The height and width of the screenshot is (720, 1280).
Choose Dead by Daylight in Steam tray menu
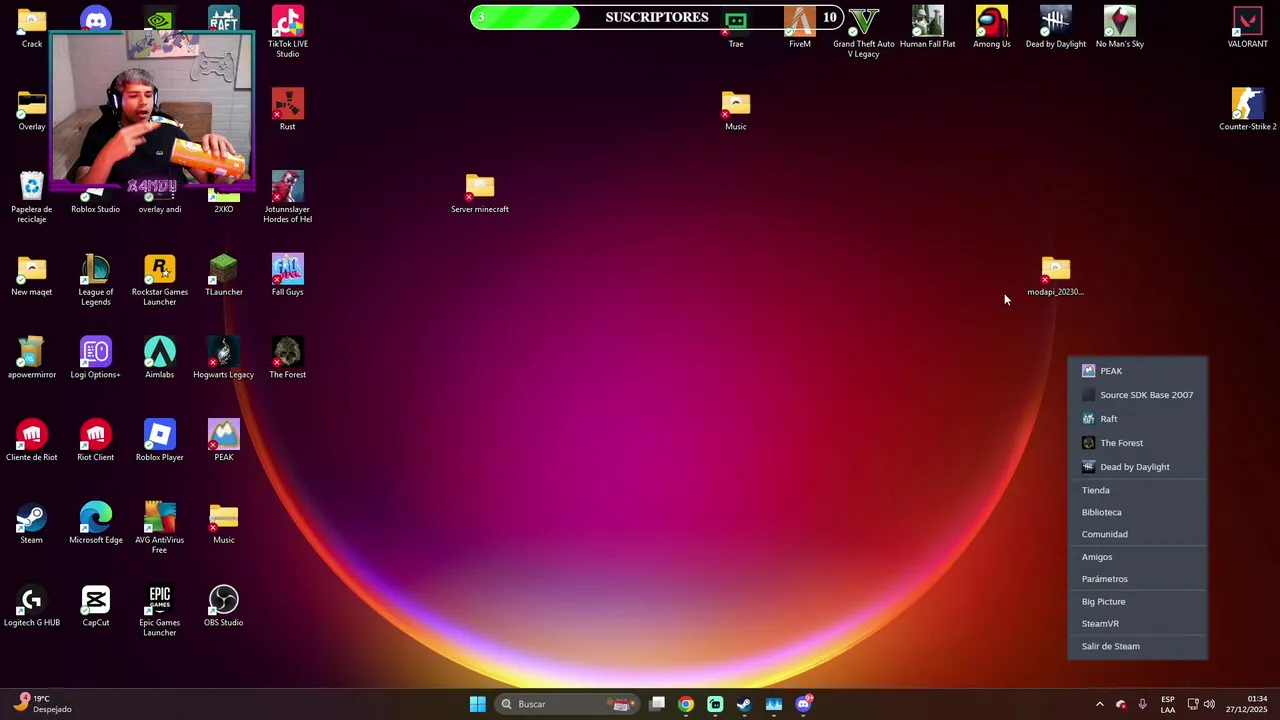click(1138, 467)
